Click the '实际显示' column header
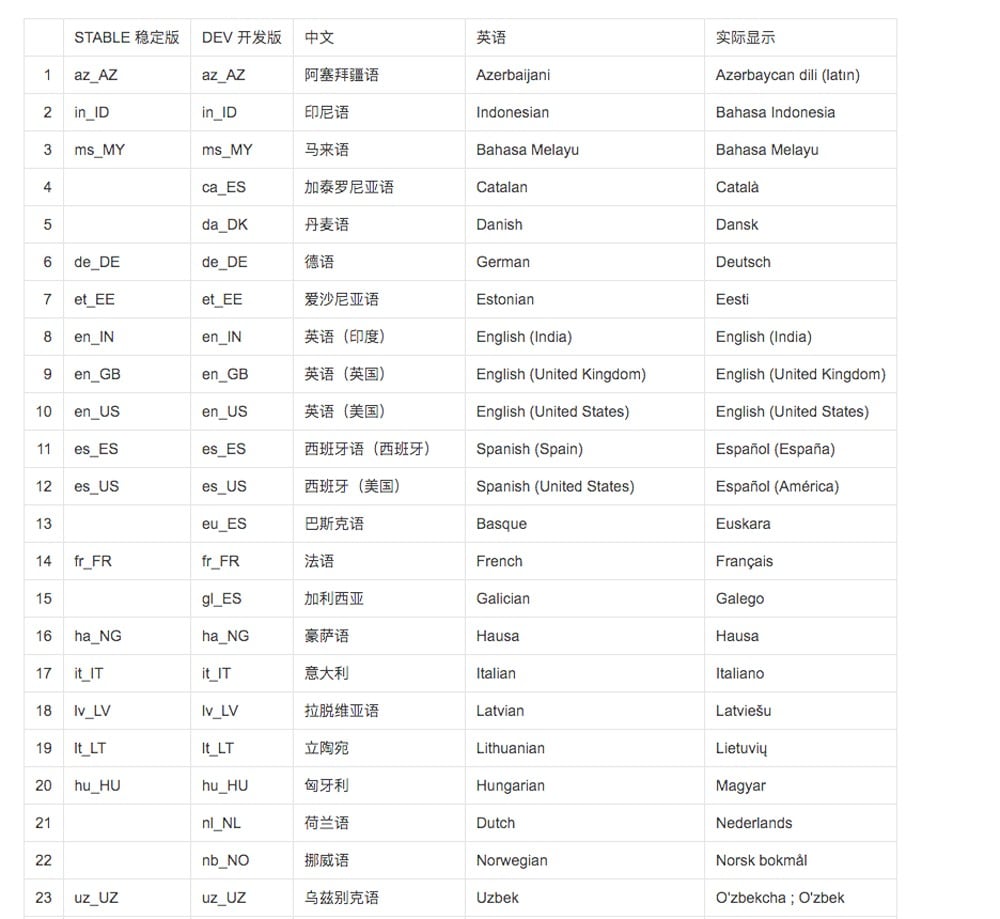 [x=800, y=38]
